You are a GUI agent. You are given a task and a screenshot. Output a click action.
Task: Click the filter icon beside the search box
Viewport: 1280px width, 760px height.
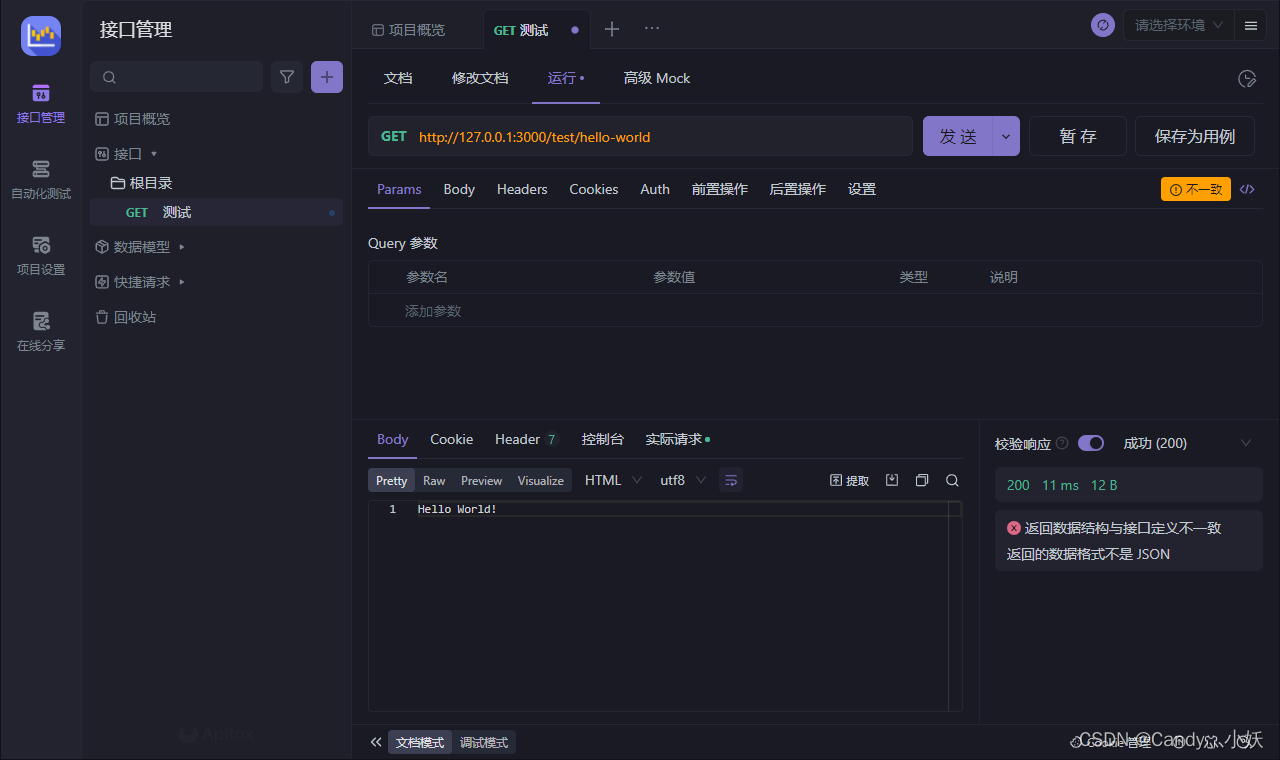pos(287,77)
